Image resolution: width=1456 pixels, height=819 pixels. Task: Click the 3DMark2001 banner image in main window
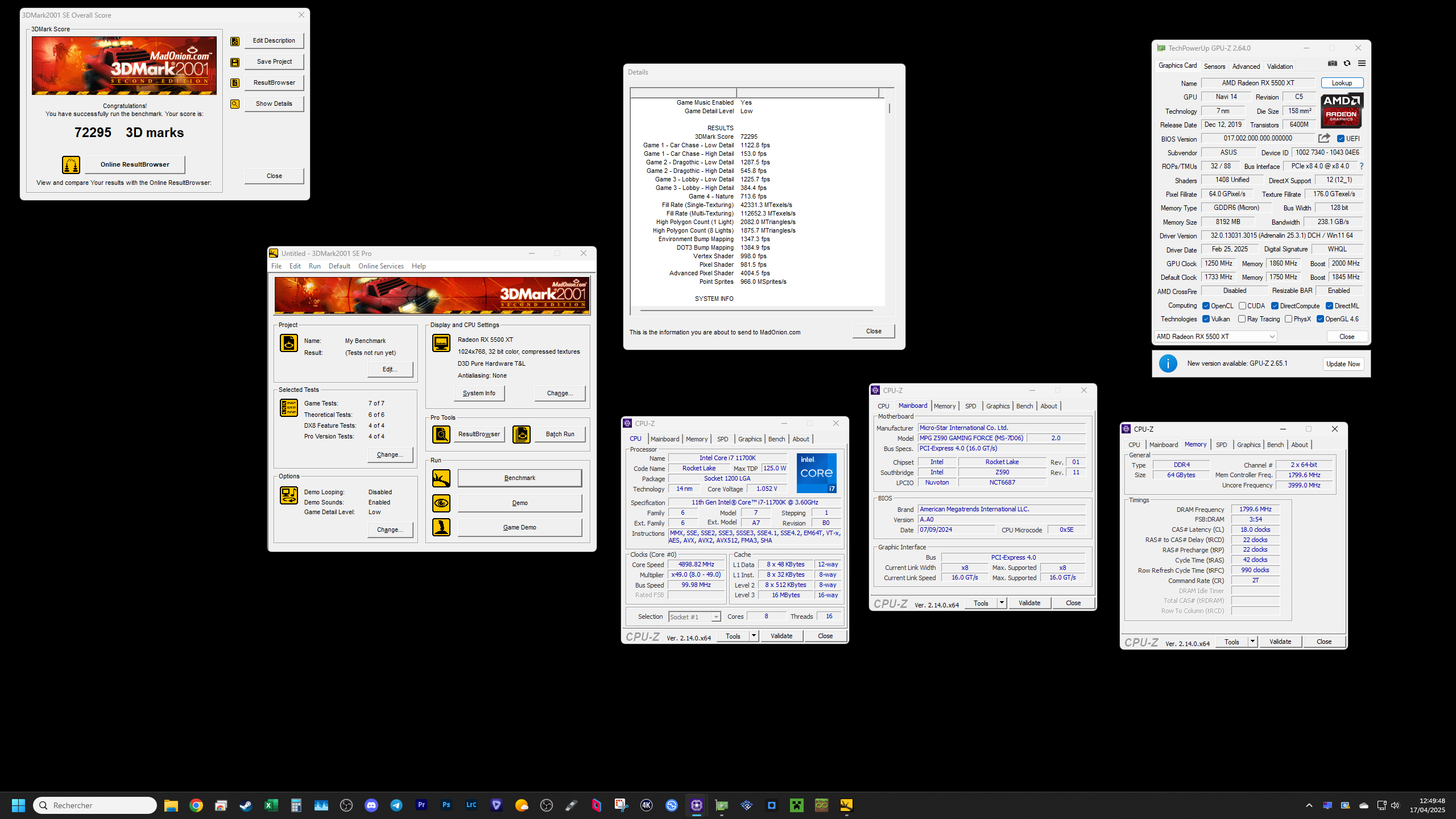pos(432,296)
